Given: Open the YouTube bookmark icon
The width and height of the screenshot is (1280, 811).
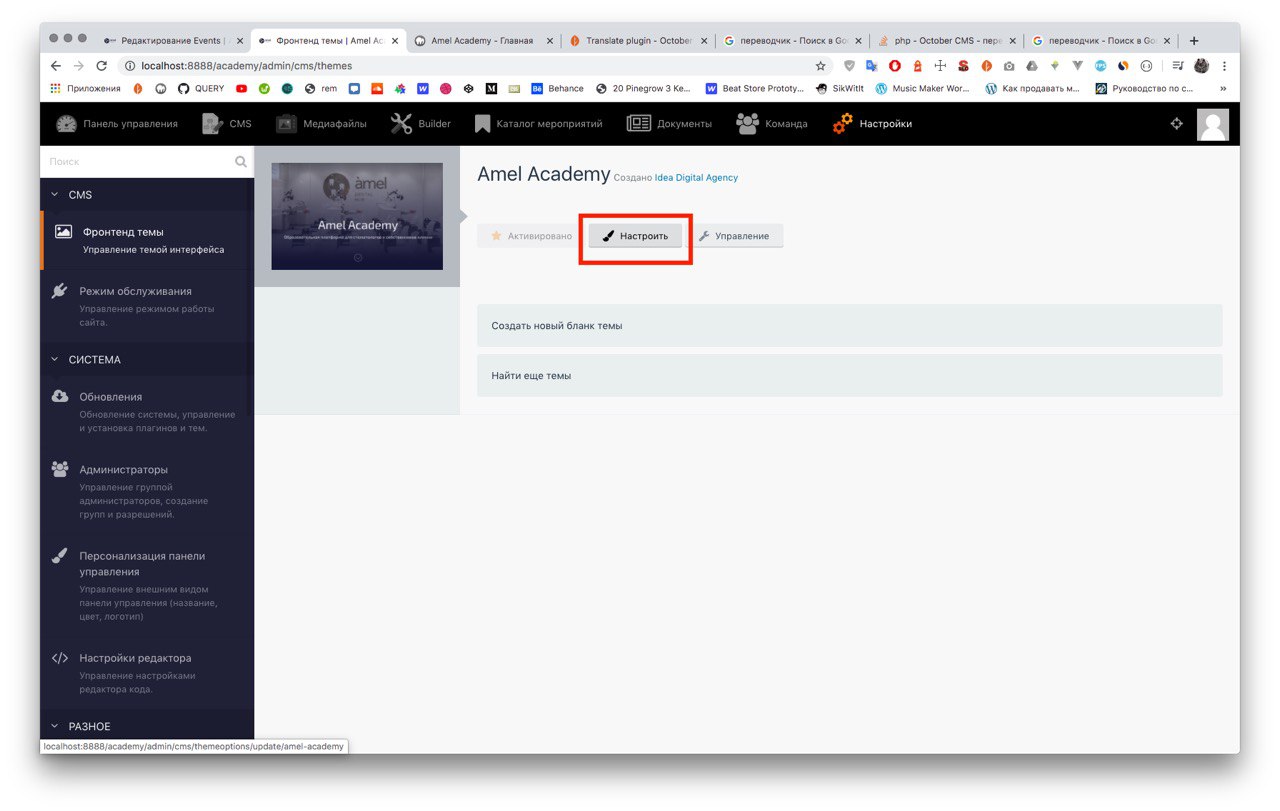Looking at the screenshot, I should (242, 88).
